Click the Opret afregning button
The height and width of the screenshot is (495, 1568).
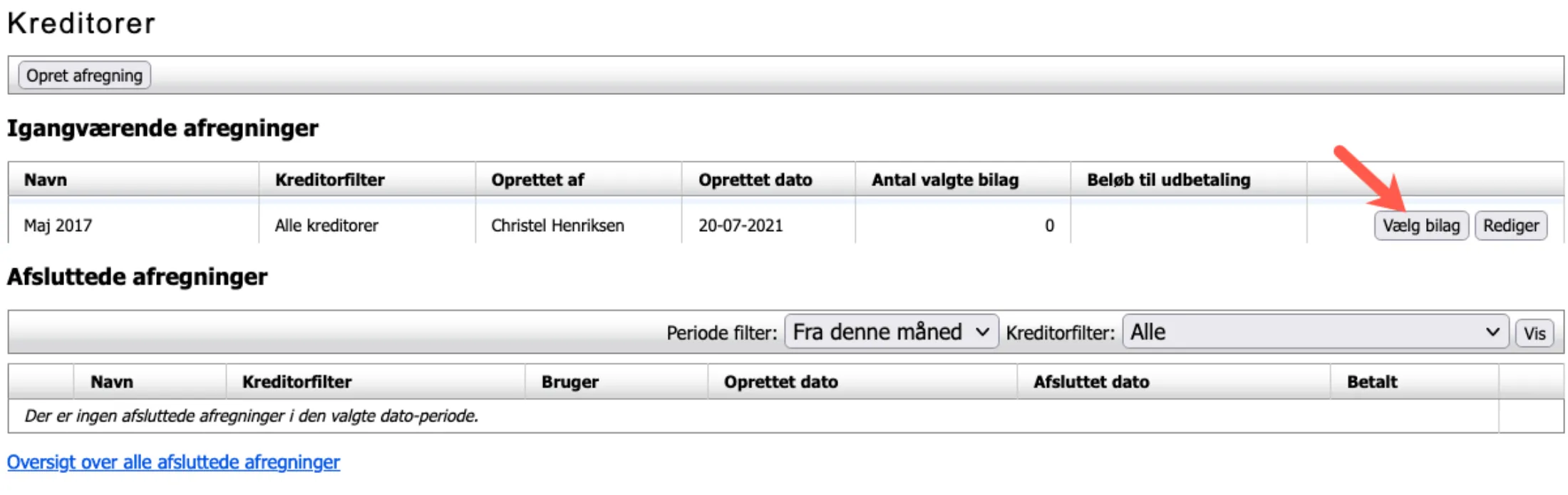[x=83, y=75]
